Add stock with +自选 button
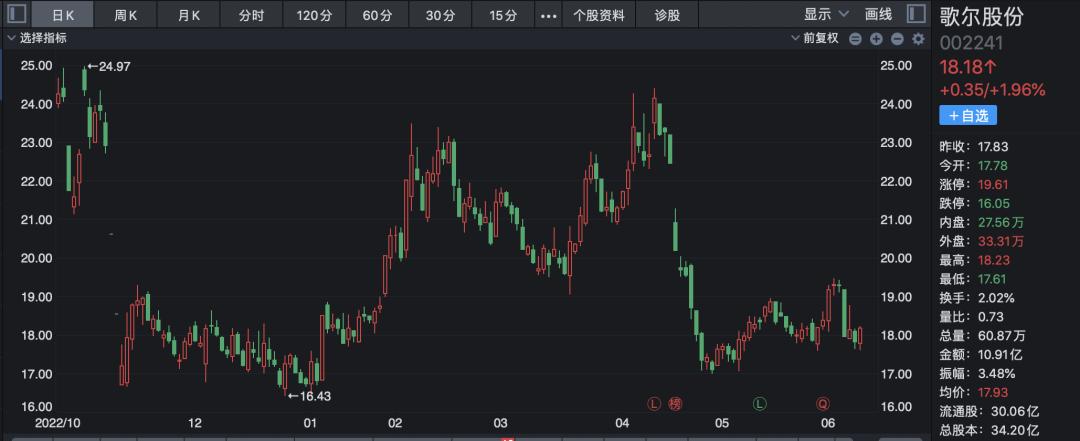Viewport: 1080px width, 441px height. [x=967, y=115]
